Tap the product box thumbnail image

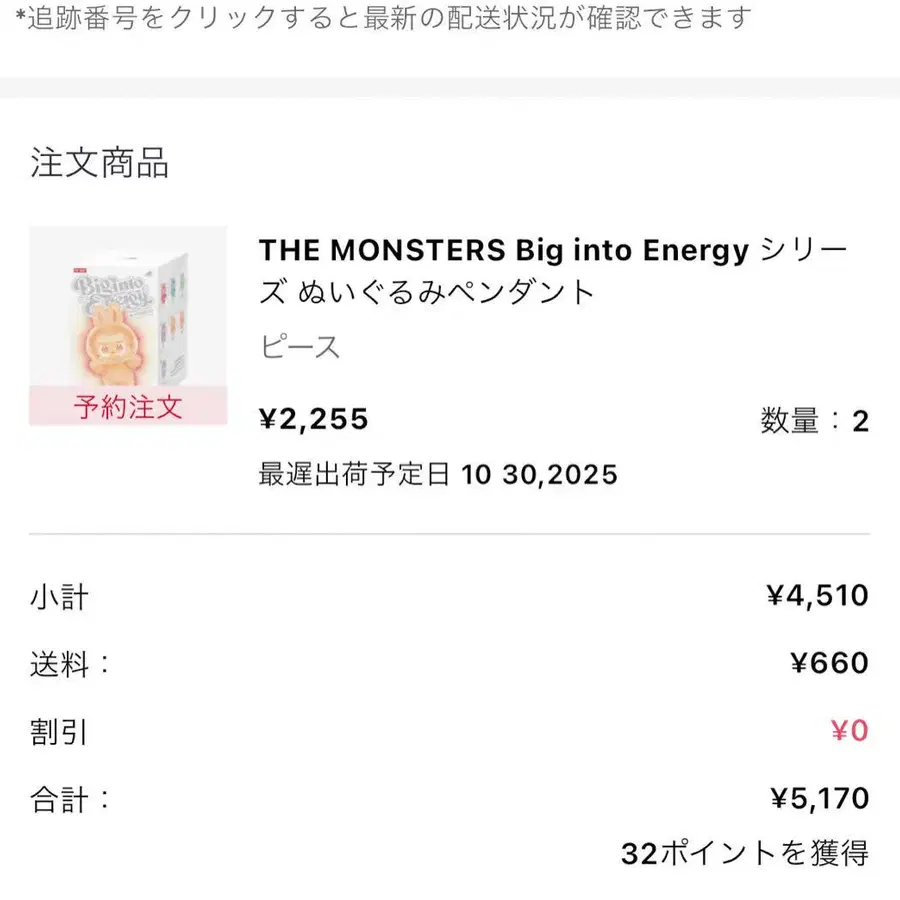tap(128, 310)
